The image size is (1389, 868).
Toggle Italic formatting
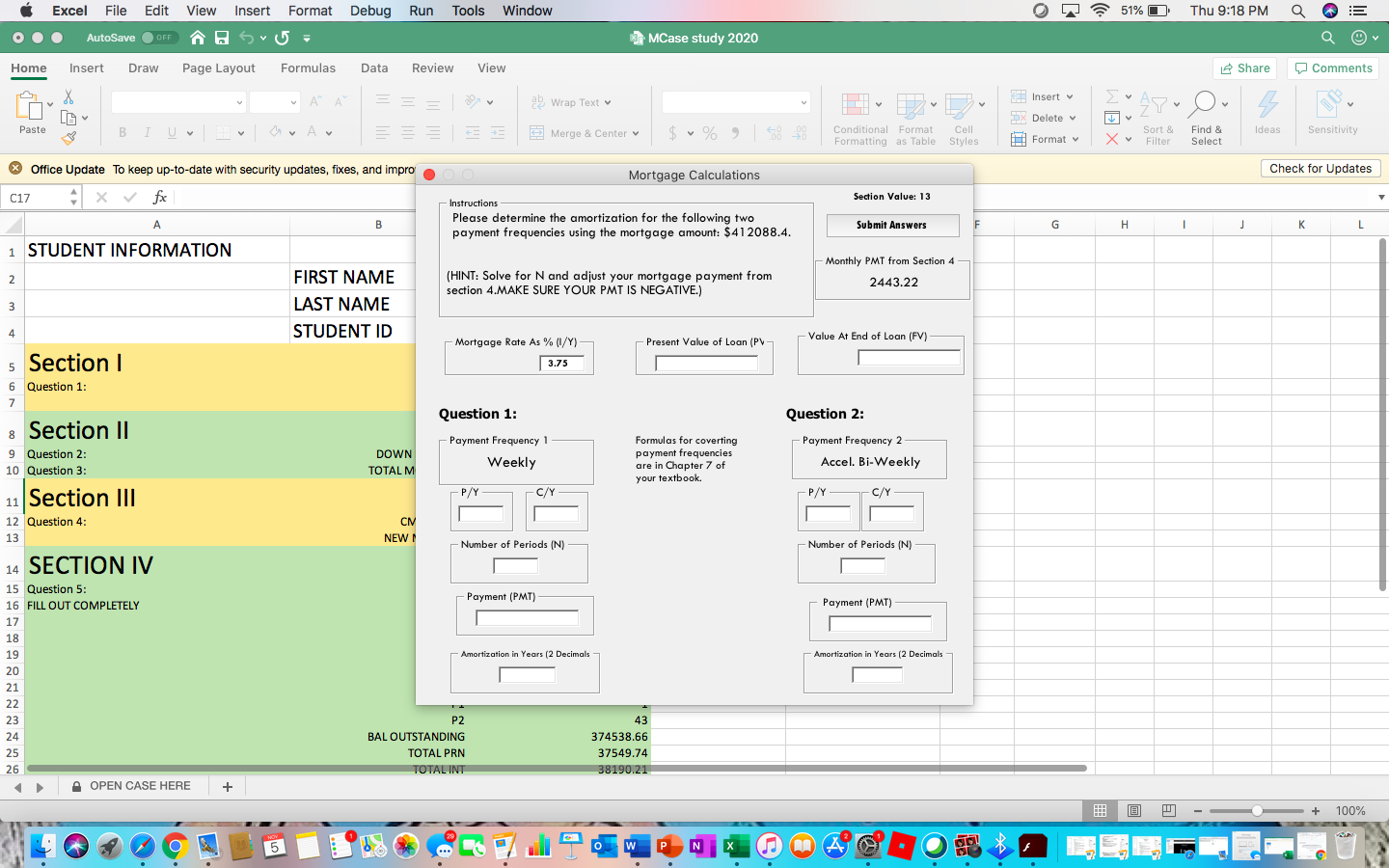(x=147, y=133)
